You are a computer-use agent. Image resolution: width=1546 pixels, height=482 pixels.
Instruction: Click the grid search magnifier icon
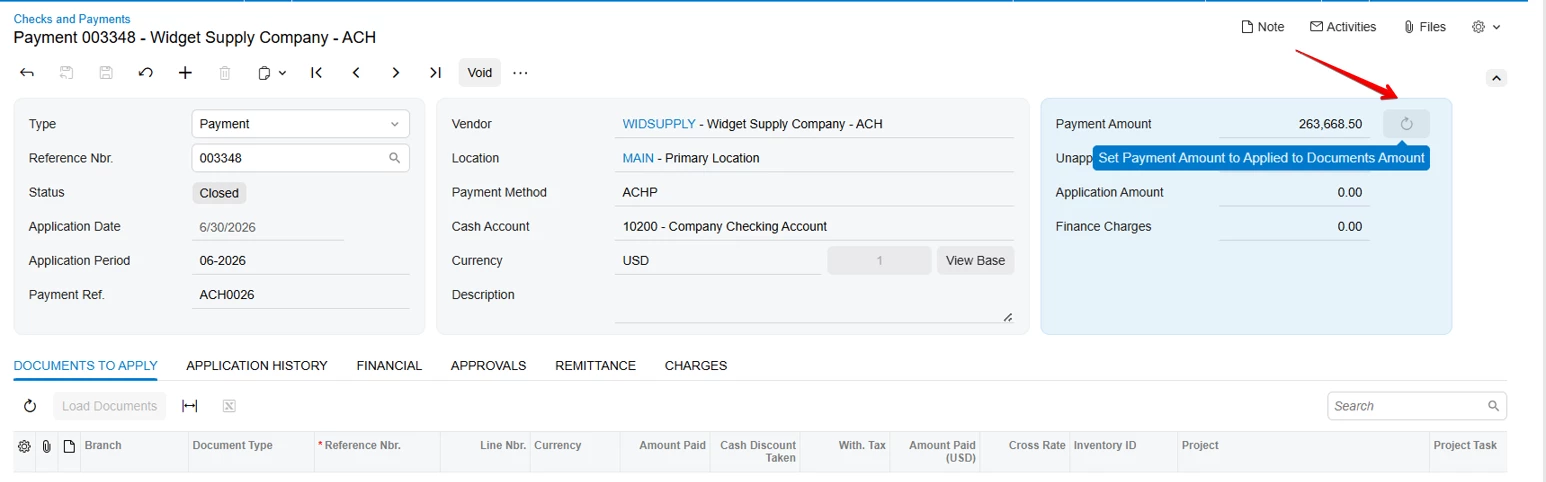tap(1493, 406)
